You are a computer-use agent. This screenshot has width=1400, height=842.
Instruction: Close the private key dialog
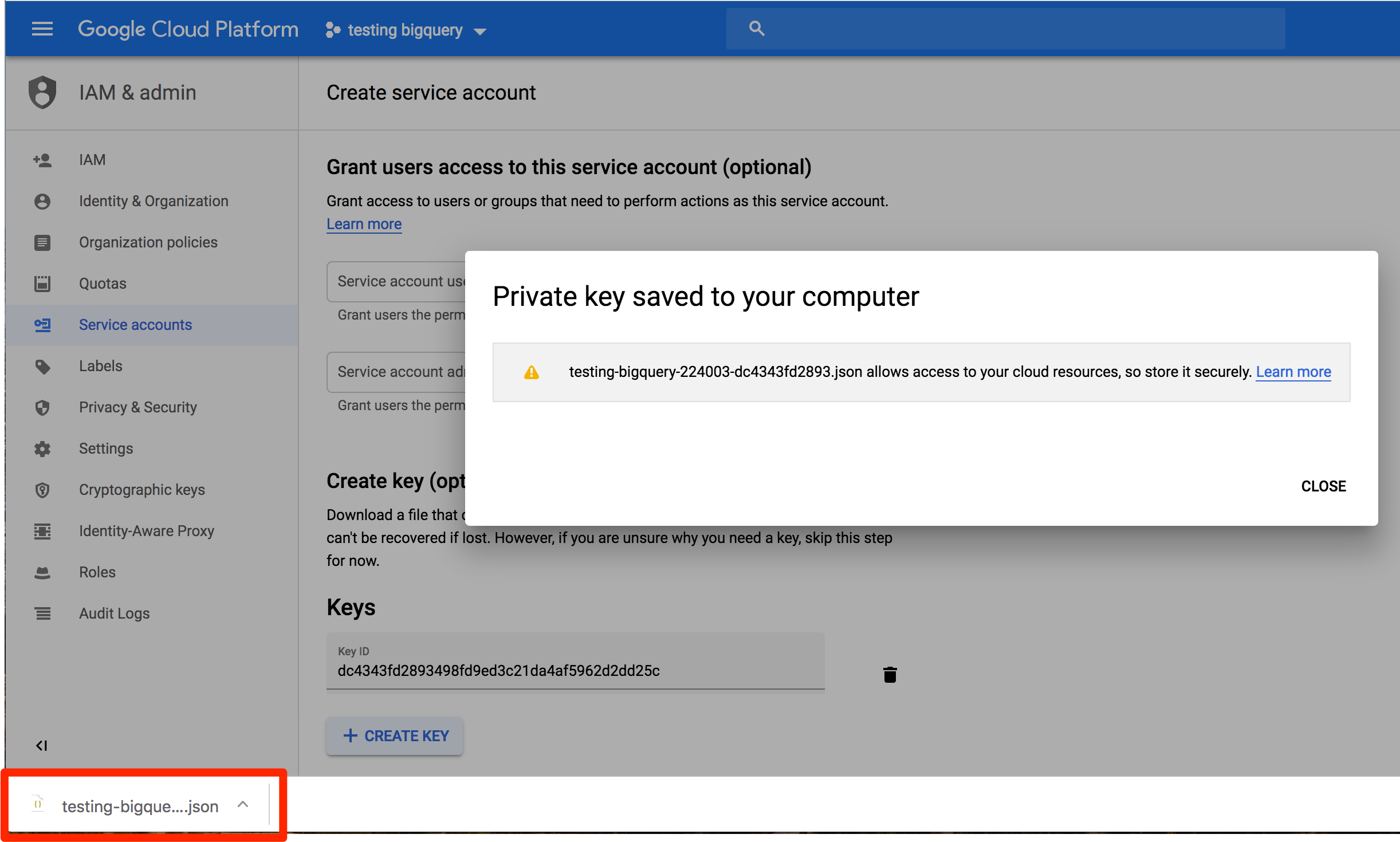(x=1323, y=486)
